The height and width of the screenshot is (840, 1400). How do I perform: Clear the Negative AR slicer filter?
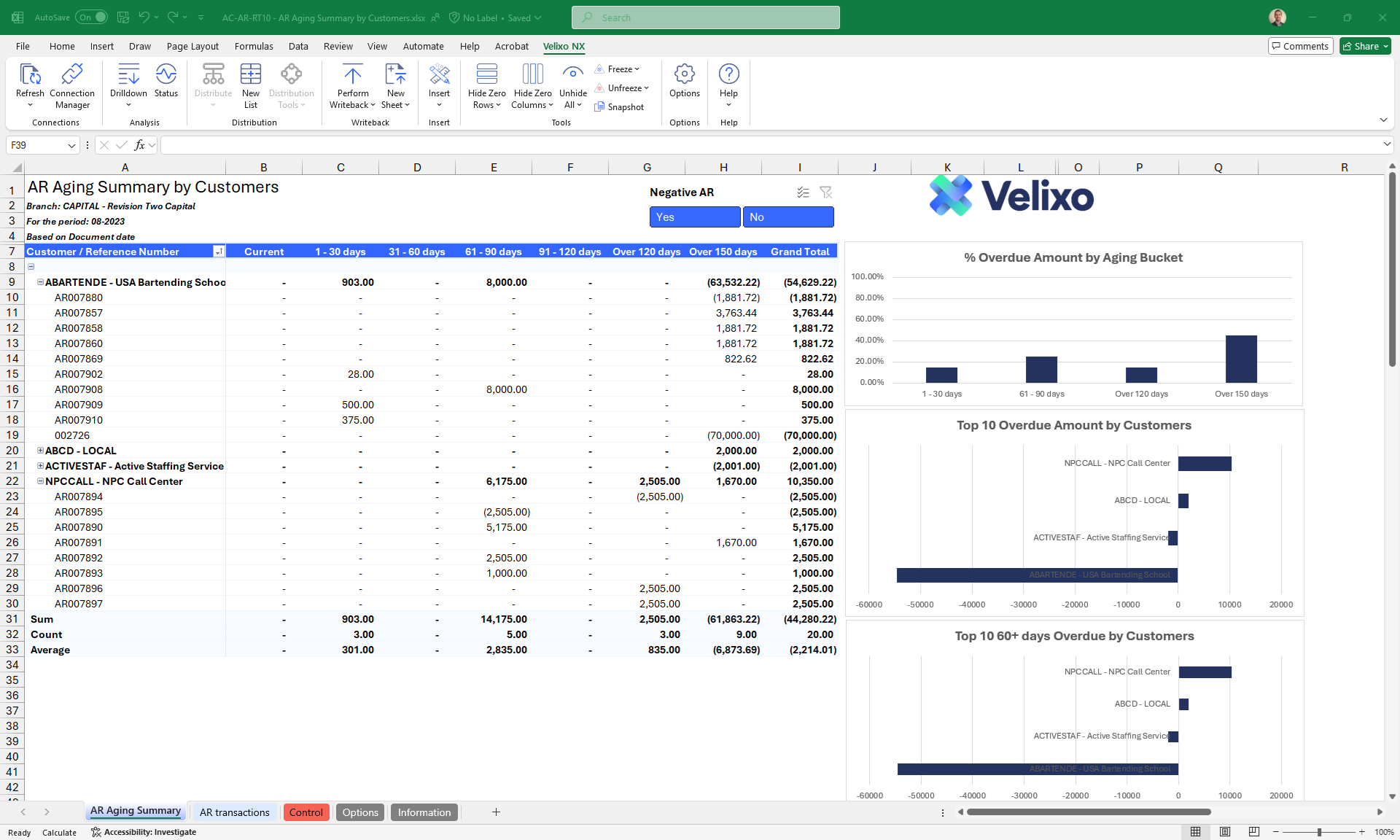(825, 192)
